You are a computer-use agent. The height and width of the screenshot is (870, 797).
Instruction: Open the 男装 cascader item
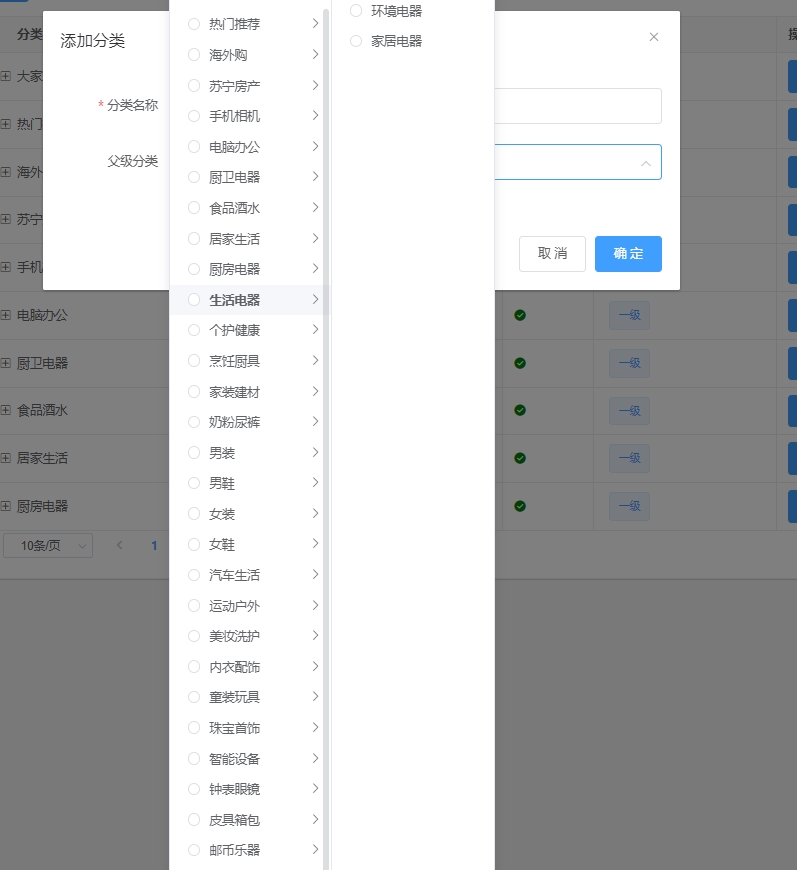click(x=250, y=453)
